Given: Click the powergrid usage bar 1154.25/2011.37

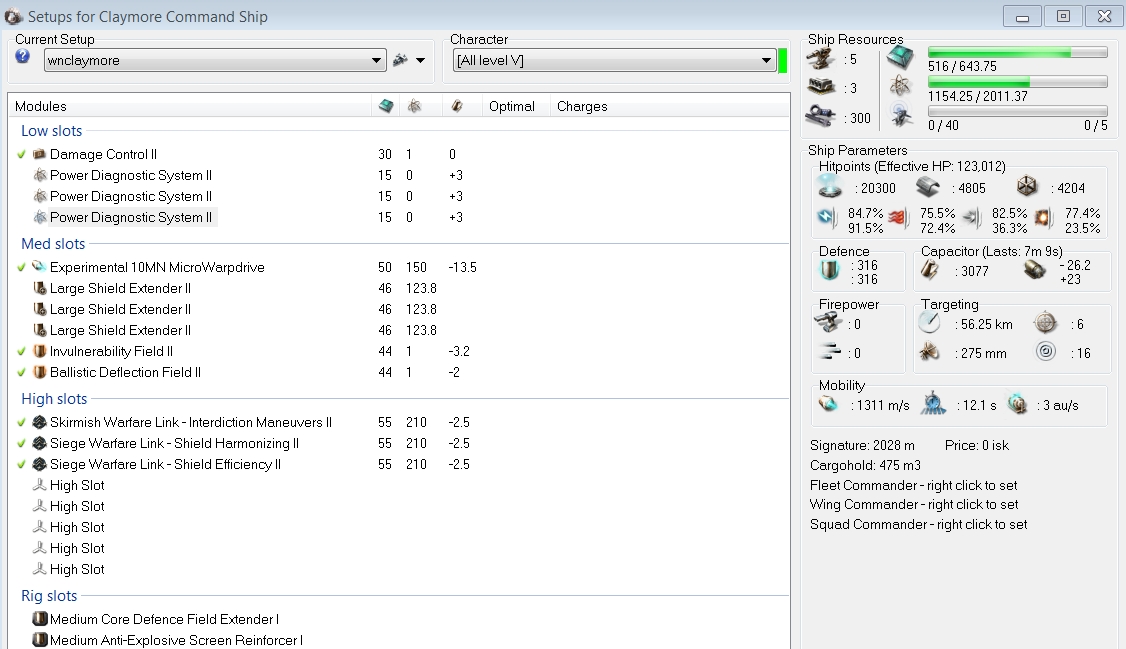Looking at the screenshot, I should [1017, 82].
